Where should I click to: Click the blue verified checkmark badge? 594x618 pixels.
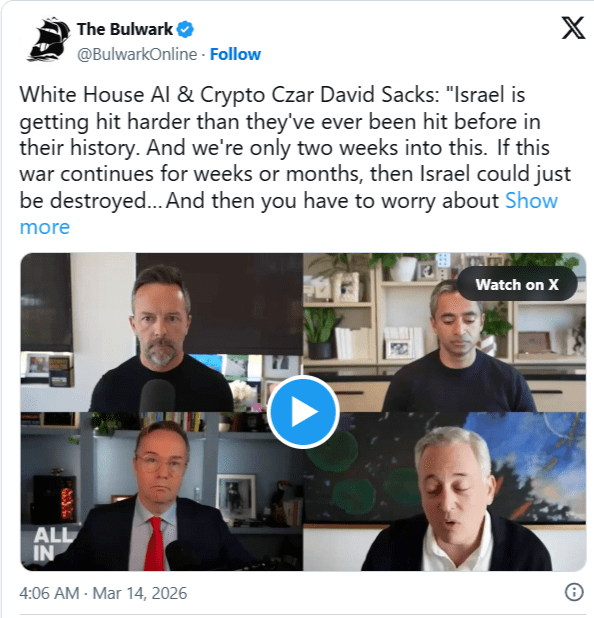185,30
